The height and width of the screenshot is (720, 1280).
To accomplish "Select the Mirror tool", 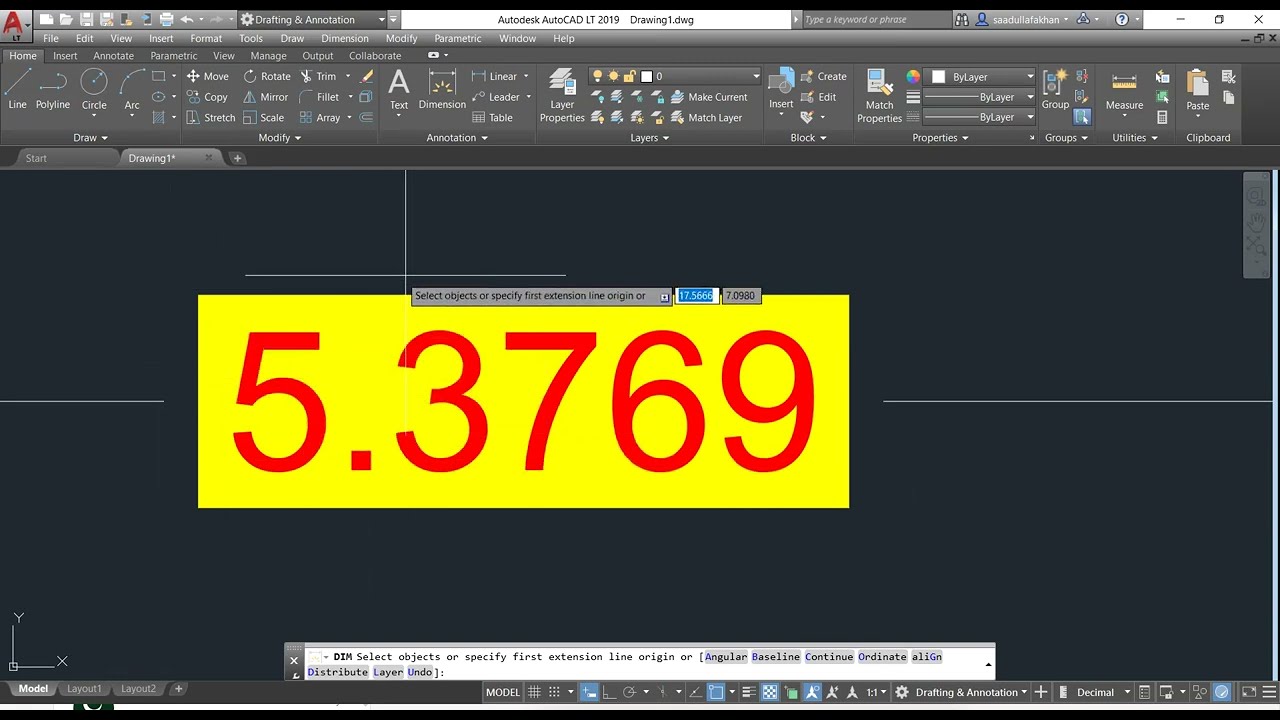I will pyautogui.click(x=265, y=97).
